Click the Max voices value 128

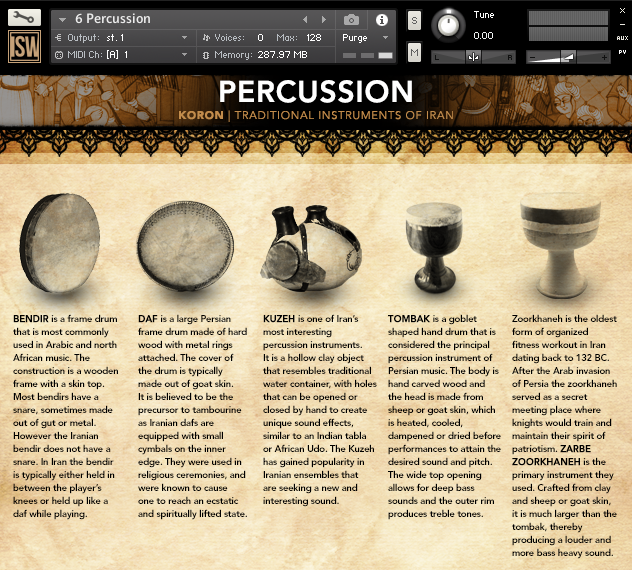[314, 38]
